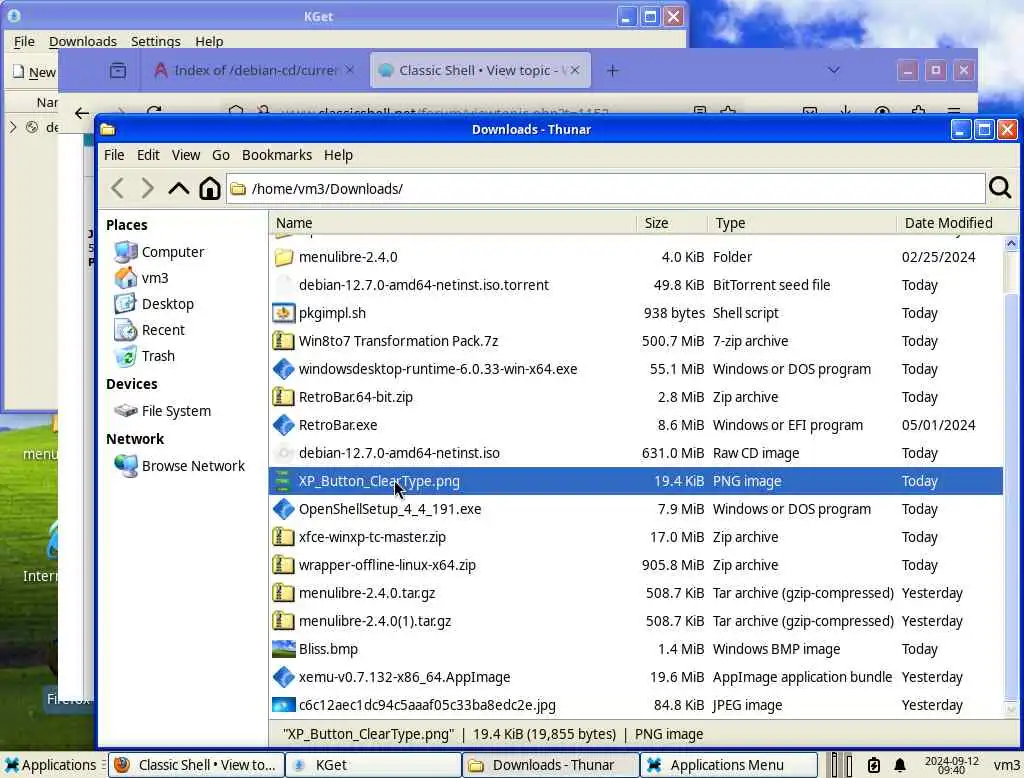
Task: Select wrapper-offline-linux-x64.zip file
Action: coord(635,565)
